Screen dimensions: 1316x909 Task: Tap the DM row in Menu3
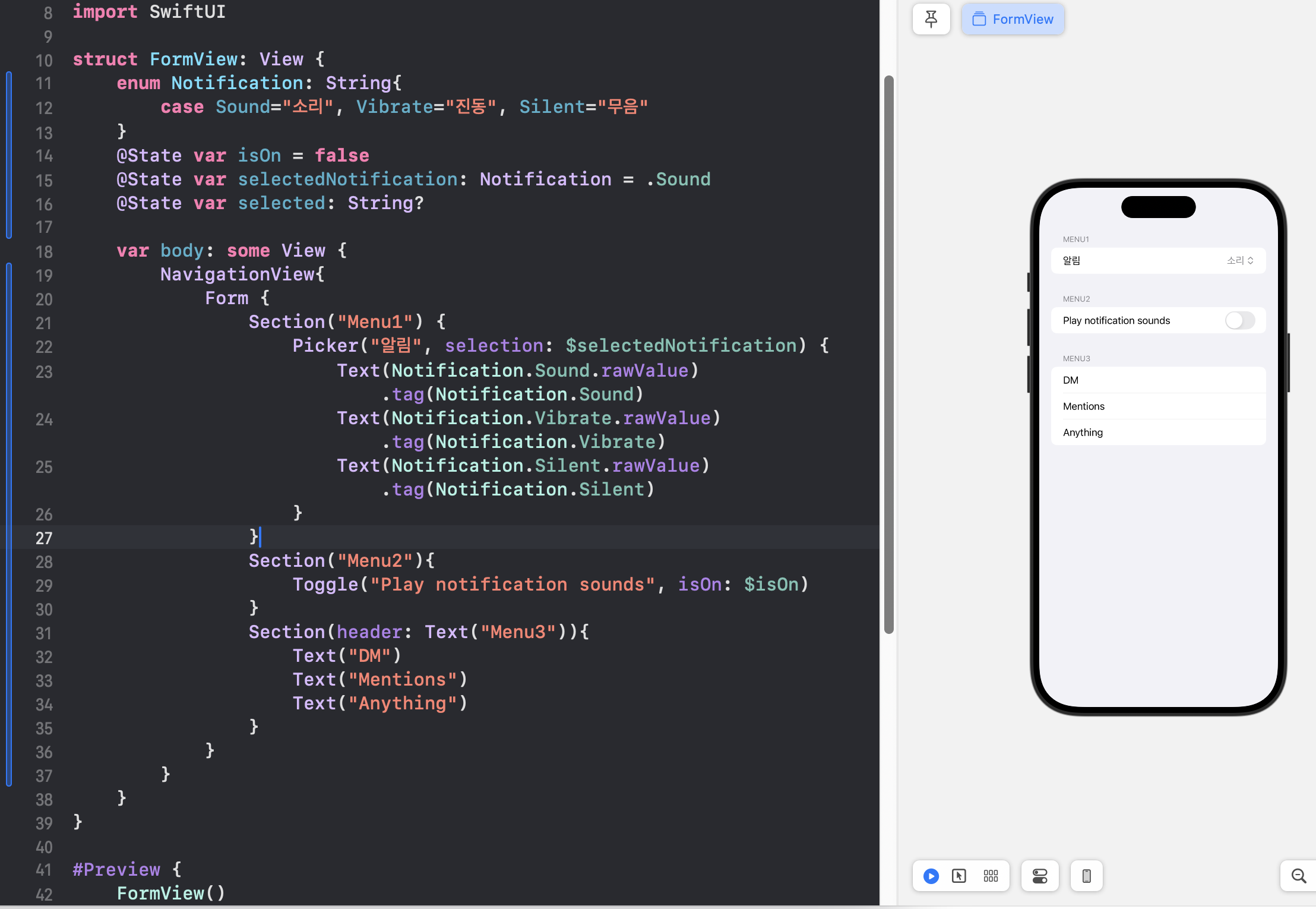[x=1157, y=380]
